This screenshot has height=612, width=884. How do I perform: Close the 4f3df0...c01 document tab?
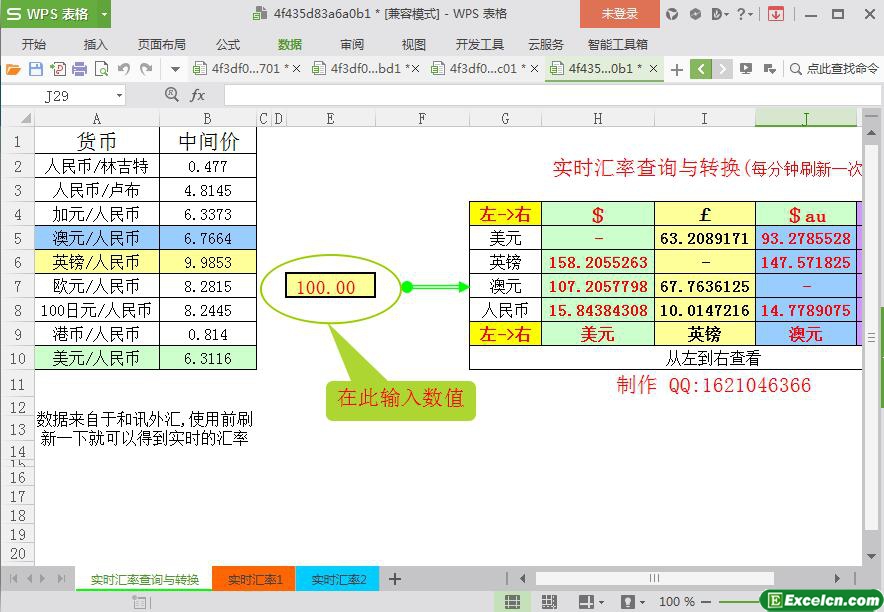[534, 69]
